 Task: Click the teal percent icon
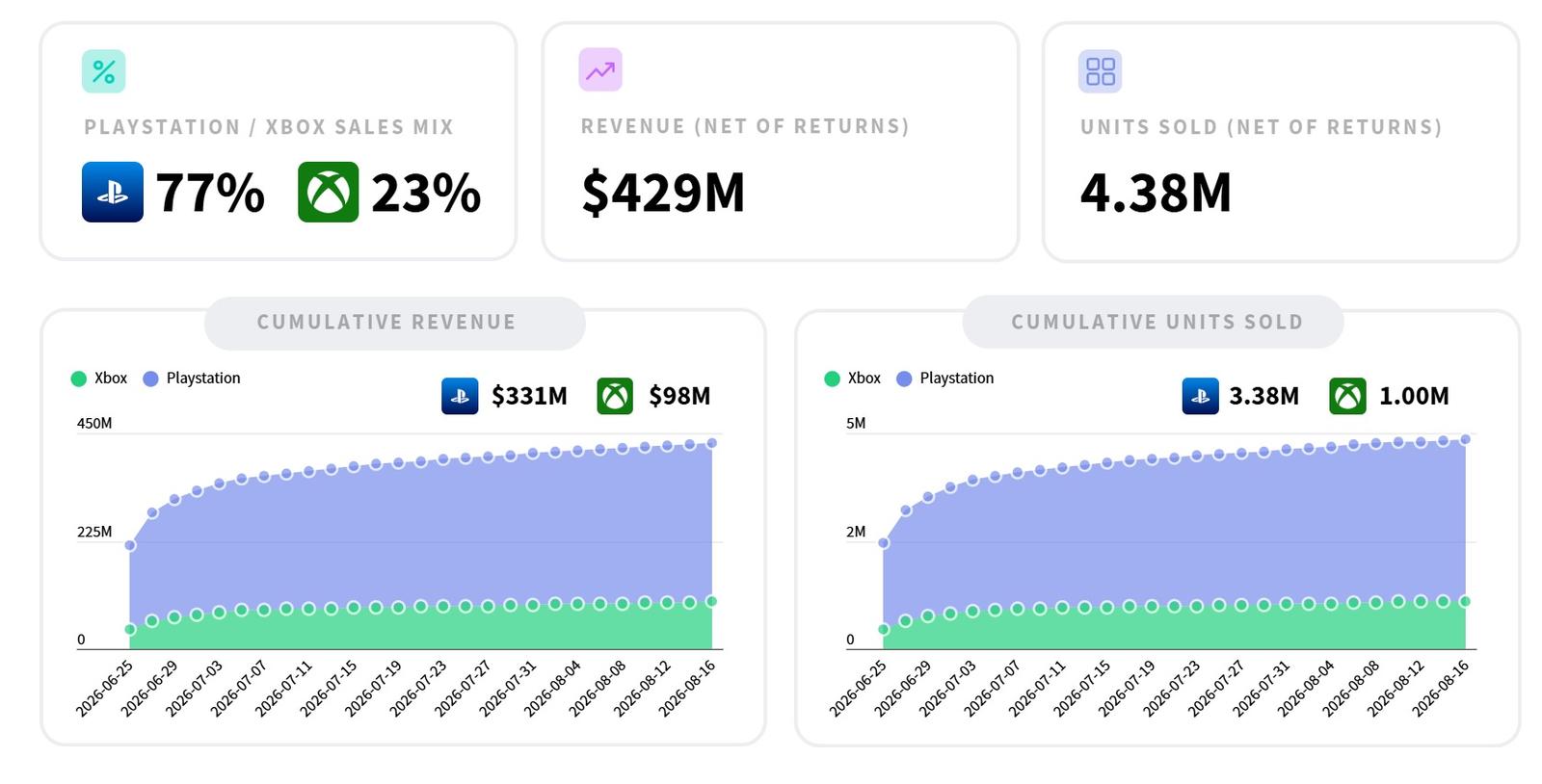103,71
